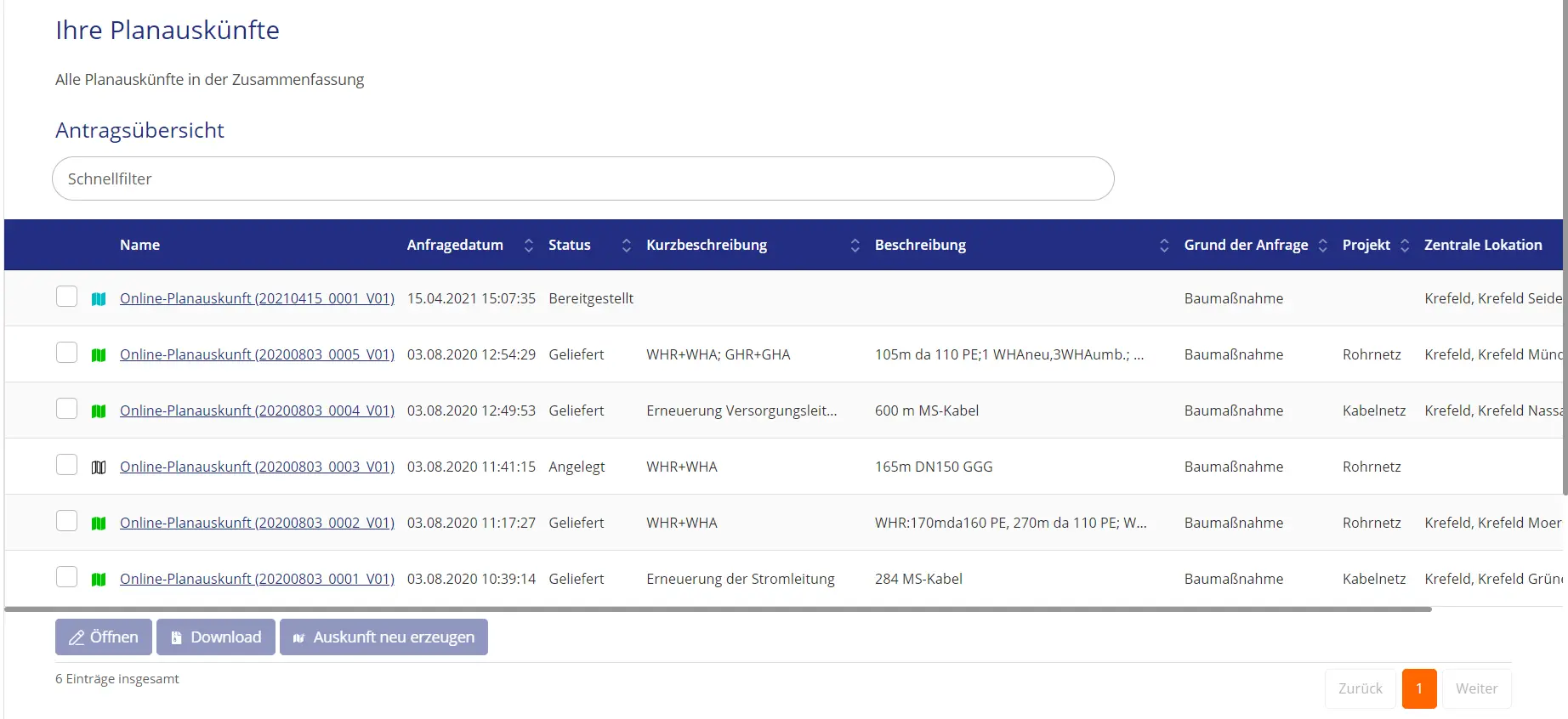Focus the Schnellfilter search field
The height and width of the screenshot is (719, 1568).
pyautogui.click(x=582, y=178)
